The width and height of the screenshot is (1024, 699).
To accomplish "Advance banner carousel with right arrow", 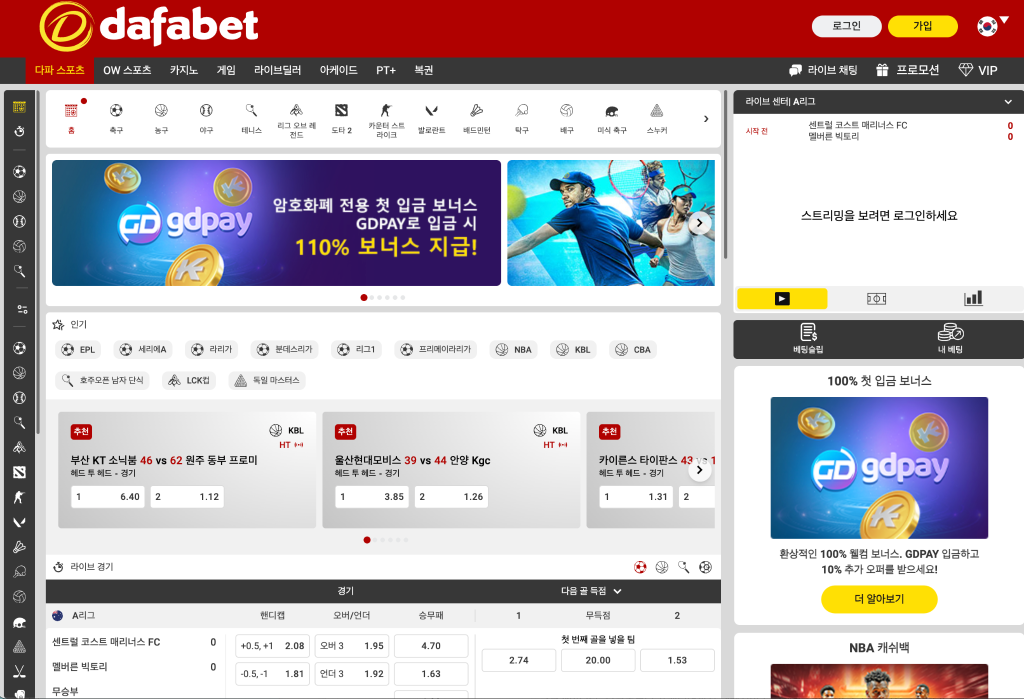I will 699,223.
